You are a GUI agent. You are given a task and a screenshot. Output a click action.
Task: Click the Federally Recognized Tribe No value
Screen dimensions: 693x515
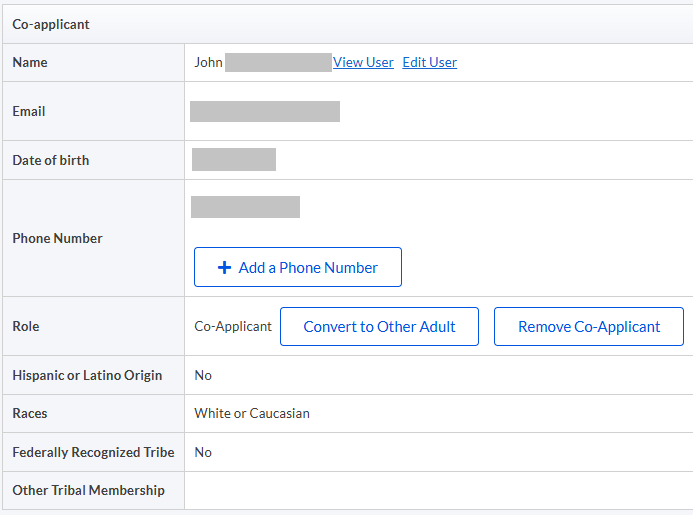203,452
